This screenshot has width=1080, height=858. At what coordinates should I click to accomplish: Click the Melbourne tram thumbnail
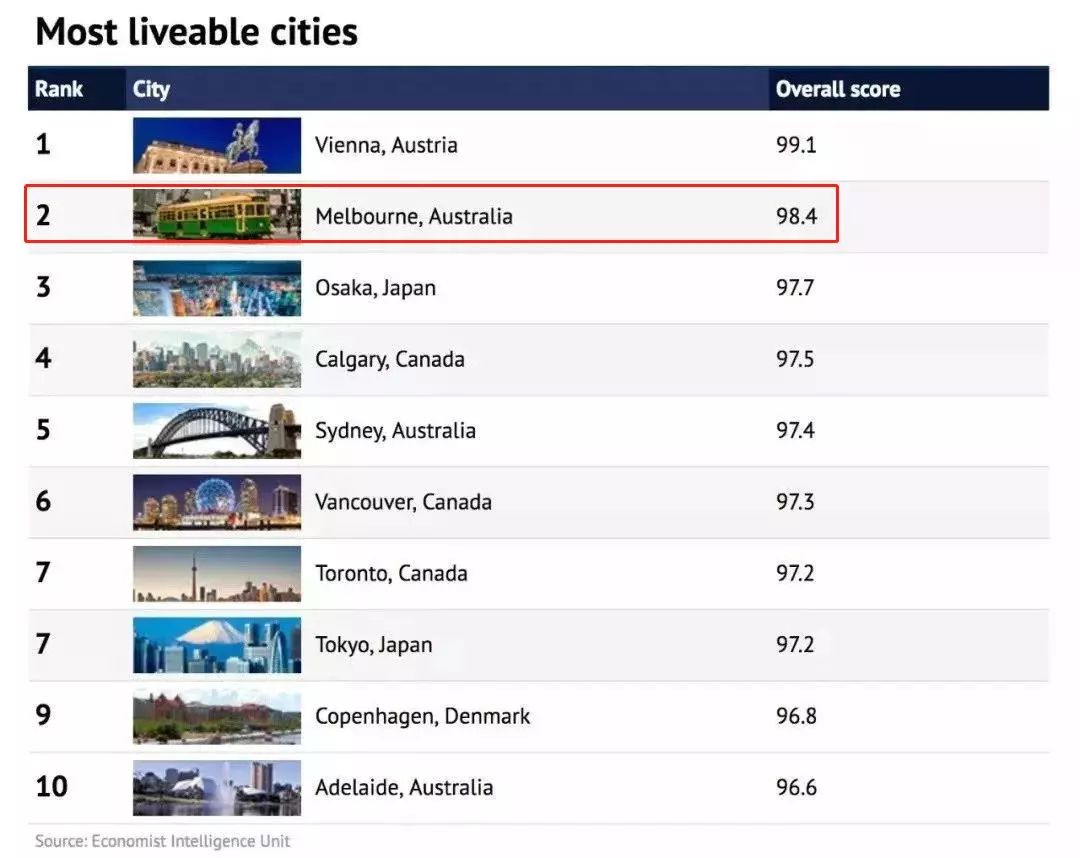click(x=216, y=216)
